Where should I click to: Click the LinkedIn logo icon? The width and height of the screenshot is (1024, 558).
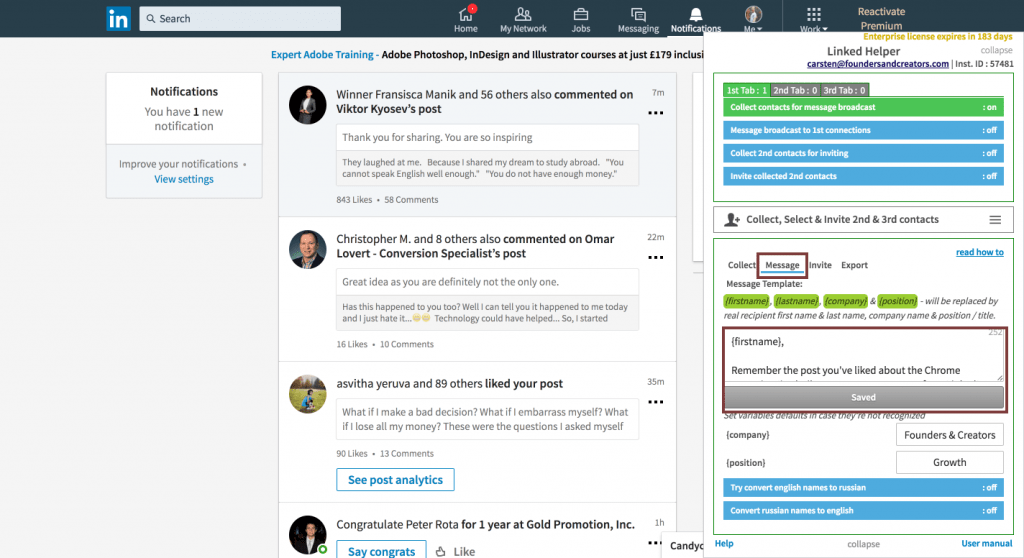click(x=118, y=18)
